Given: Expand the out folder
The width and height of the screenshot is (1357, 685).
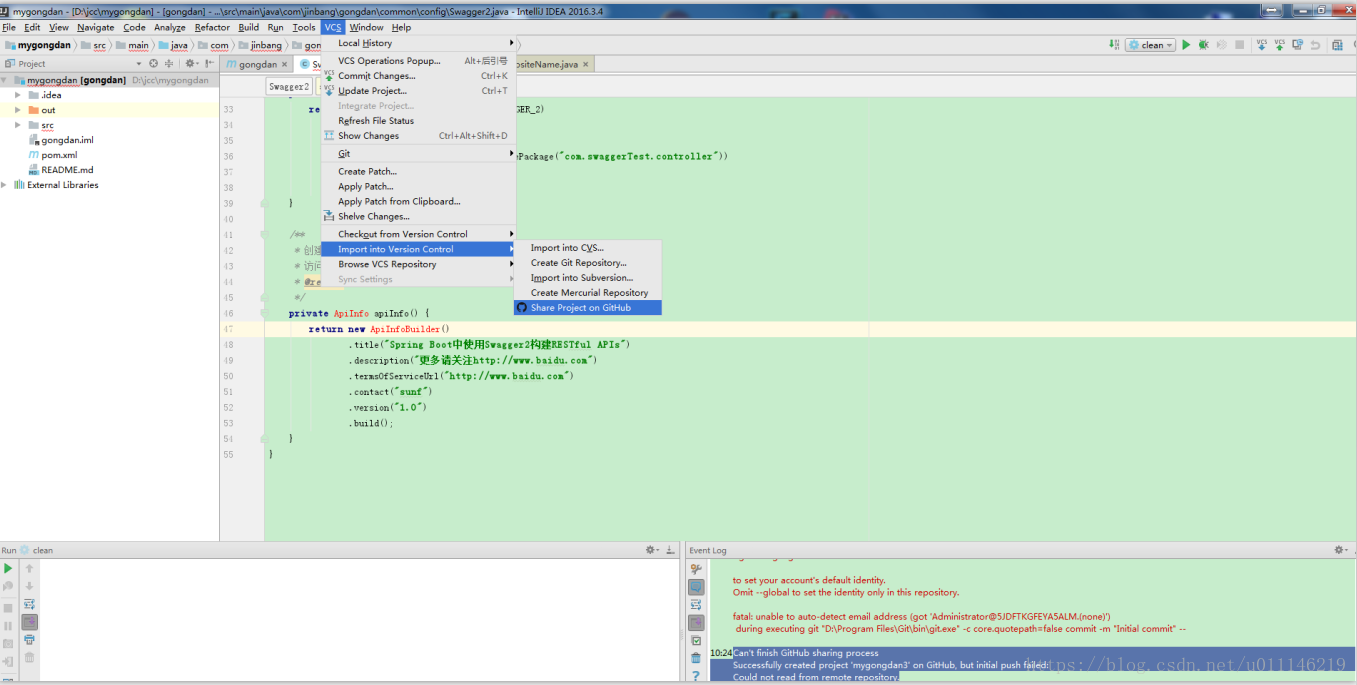Looking at the screenshot, I should (18, 110).
